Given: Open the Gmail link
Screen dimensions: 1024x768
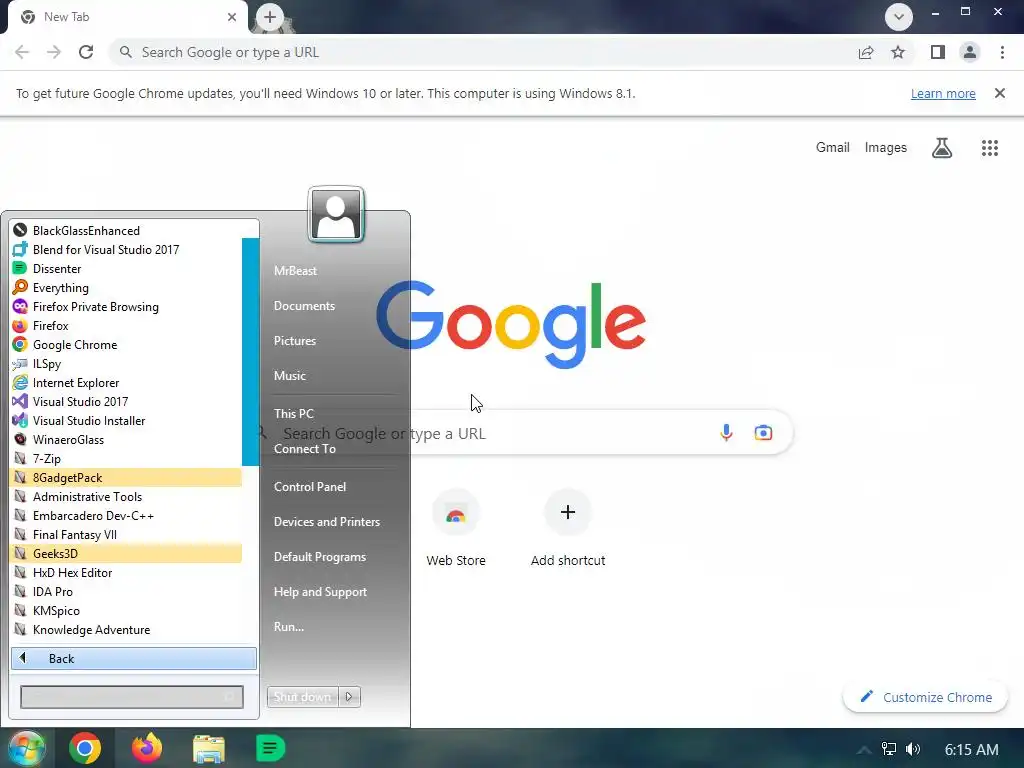Looking at the screenshot, I should 833,148.
